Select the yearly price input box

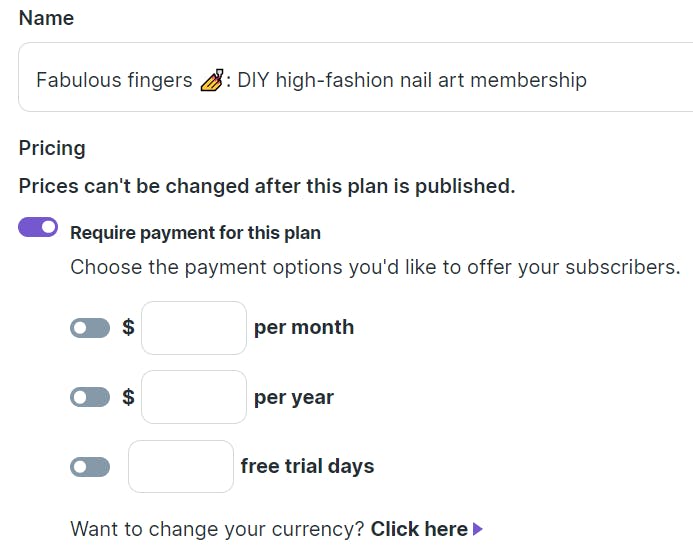pyautogui.click(x=194, y=397)
